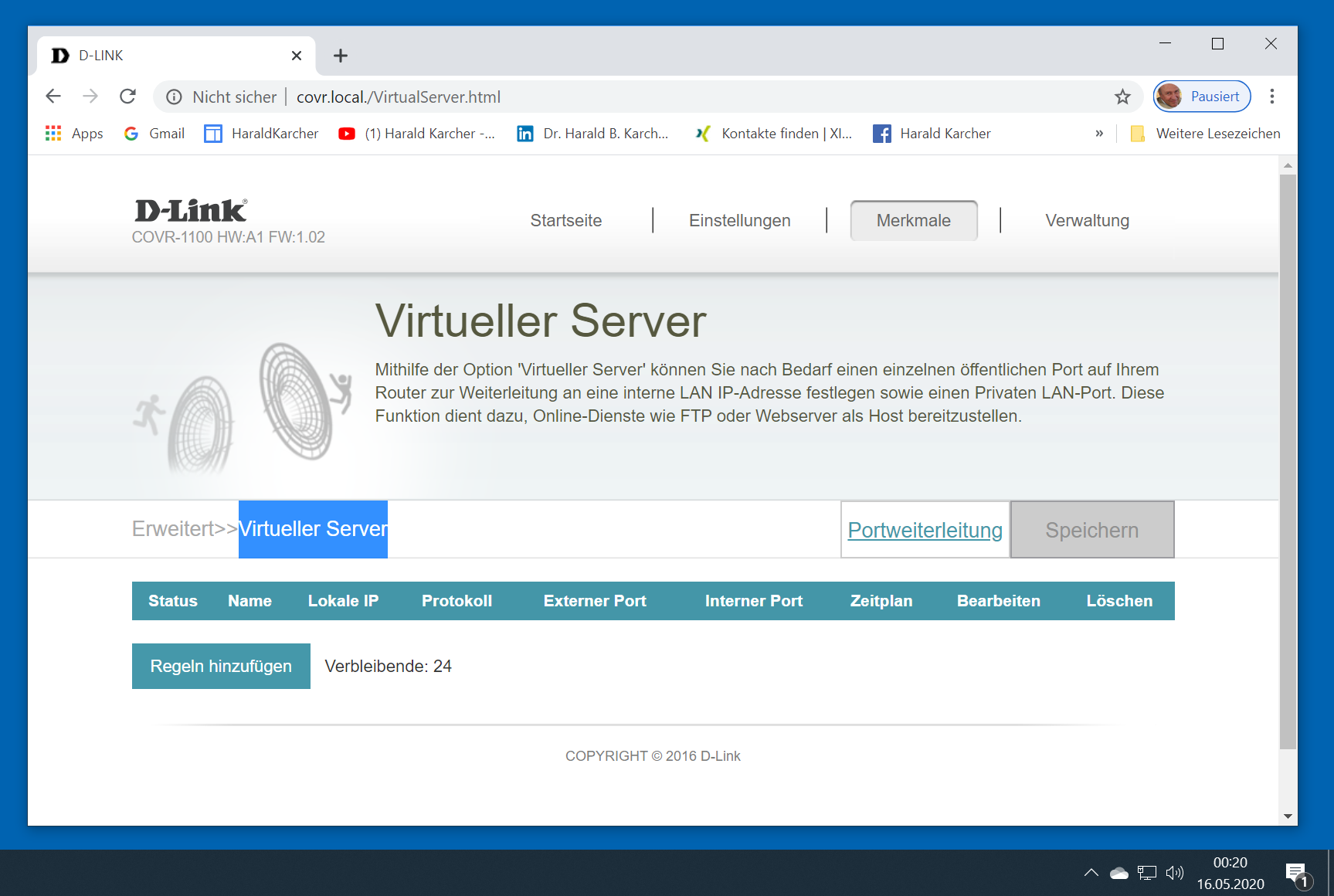The image size is (1334, 896).
Task: Show hidden system tray icons
Action: (1091, 873)
